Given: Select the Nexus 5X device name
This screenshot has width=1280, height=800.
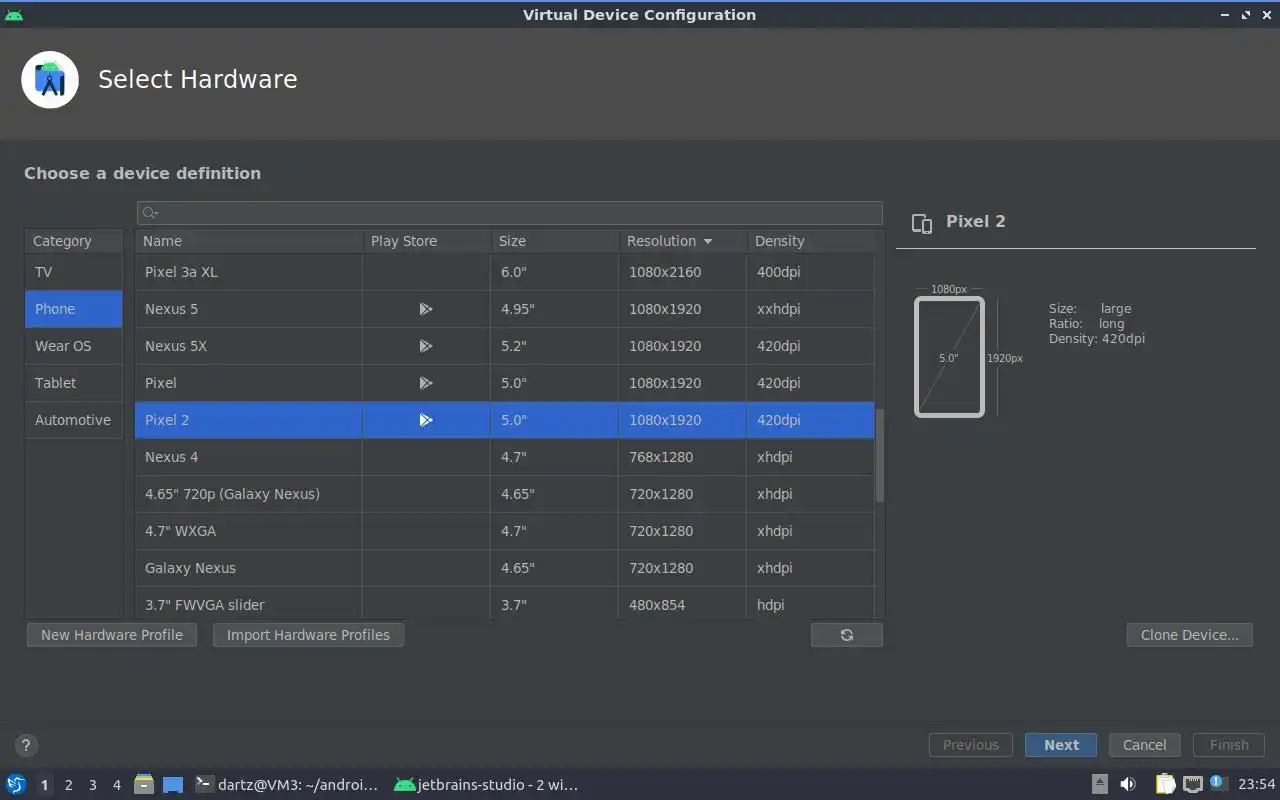Looking at the screenshot, I should (x=176, y=346).
